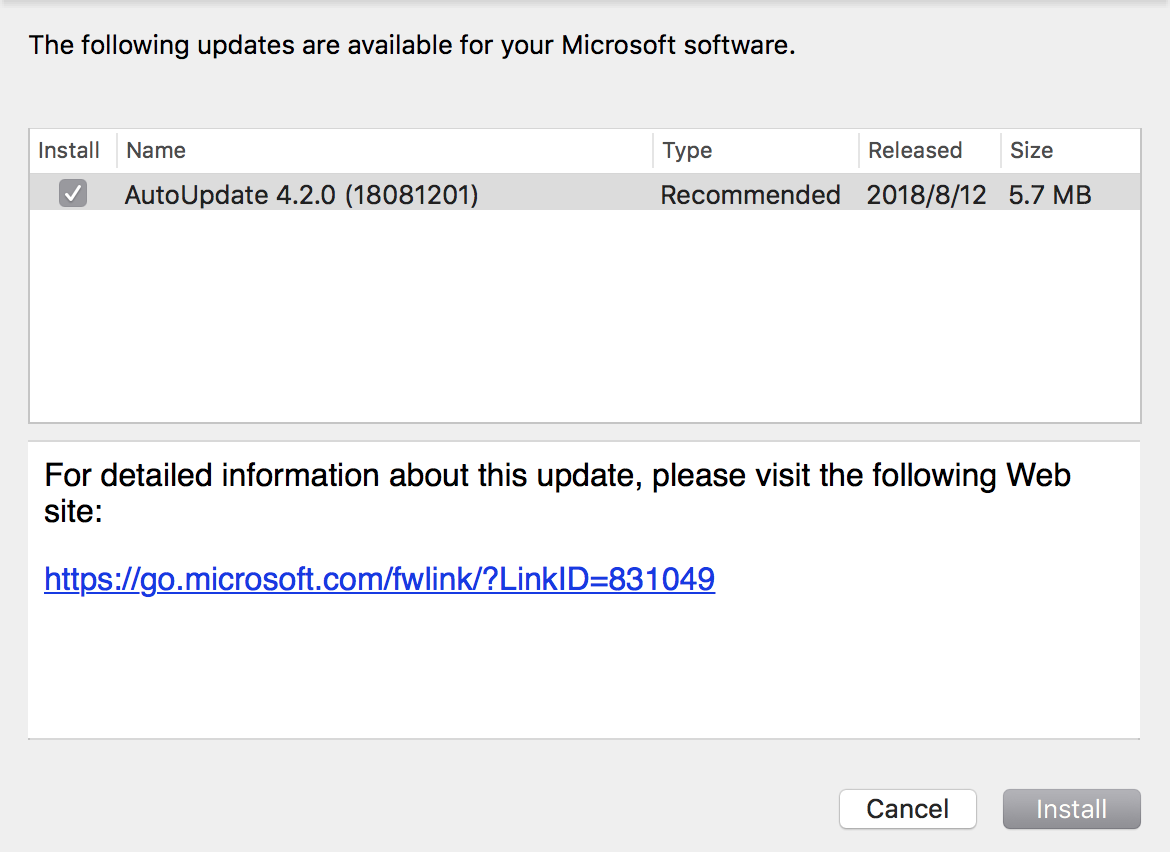Click the Recommended type cell

pos(750,194)
